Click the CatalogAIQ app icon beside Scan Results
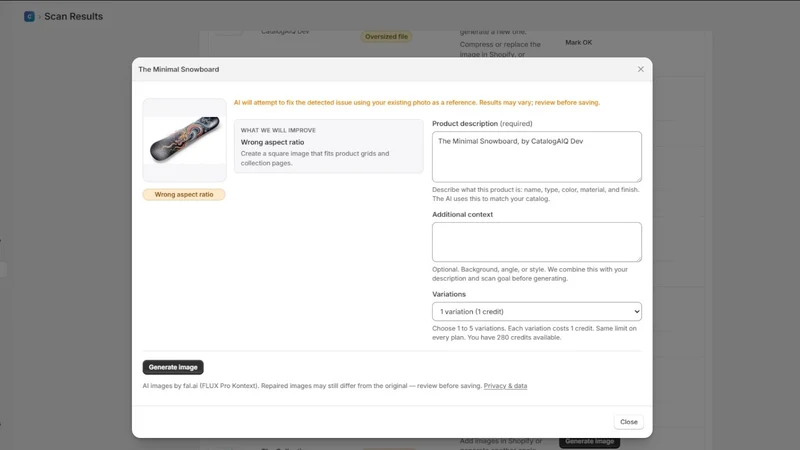This screenshot has width=800, height=450. pos(29,16)
